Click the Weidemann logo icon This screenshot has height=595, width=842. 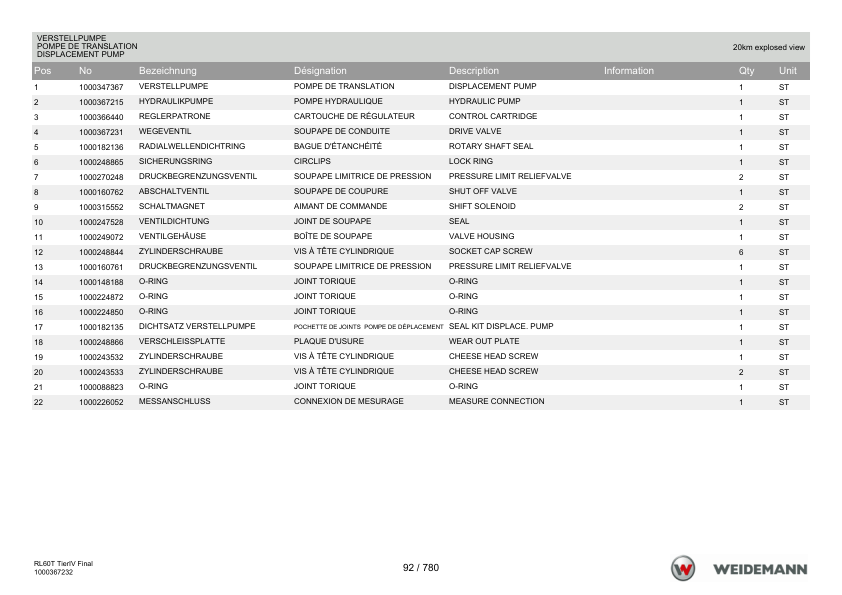click(x=683, y=568)
